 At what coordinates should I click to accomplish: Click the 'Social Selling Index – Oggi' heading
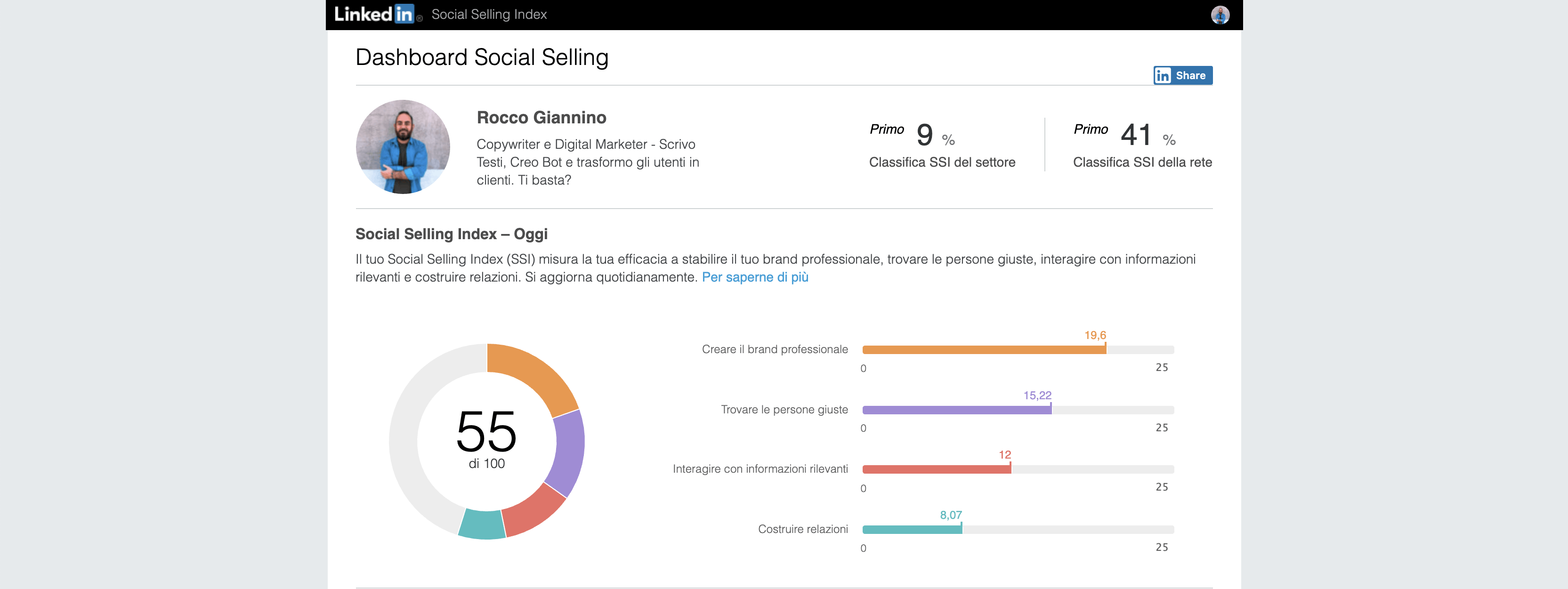click(x=451, y=233)
